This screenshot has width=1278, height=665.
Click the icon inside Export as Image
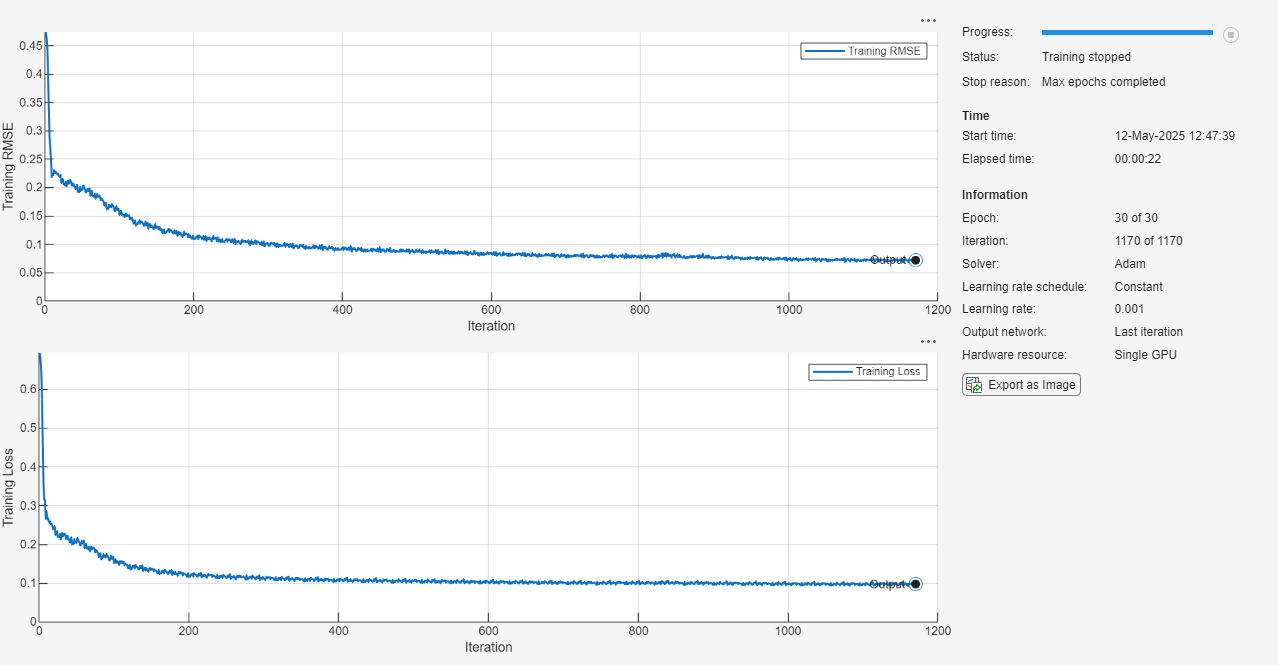click(974, 385)
